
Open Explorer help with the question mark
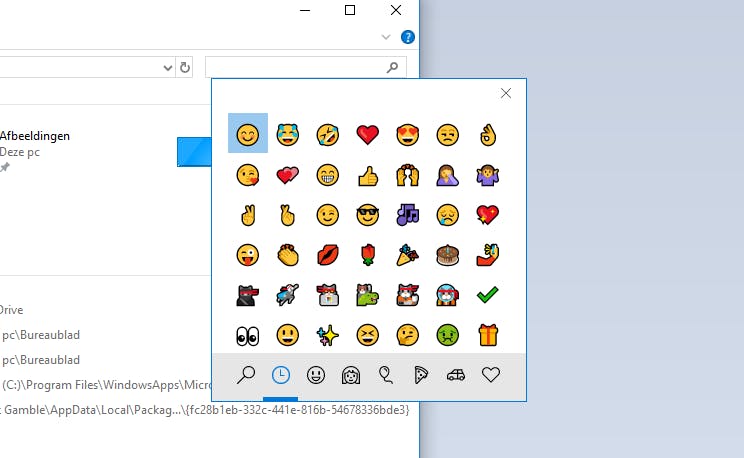tap(408, 37)
